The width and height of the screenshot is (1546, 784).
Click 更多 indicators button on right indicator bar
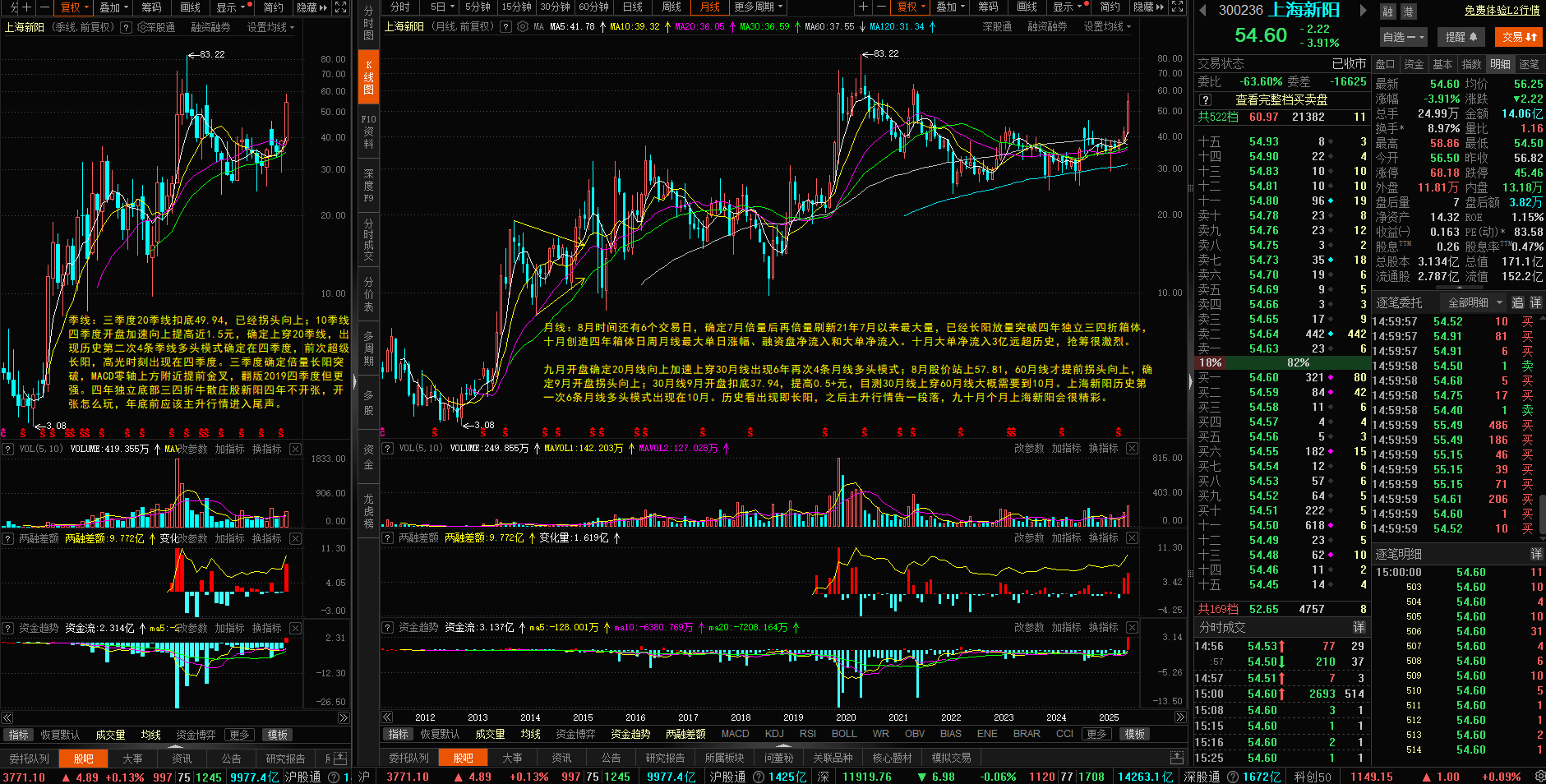click(1096, 734)
